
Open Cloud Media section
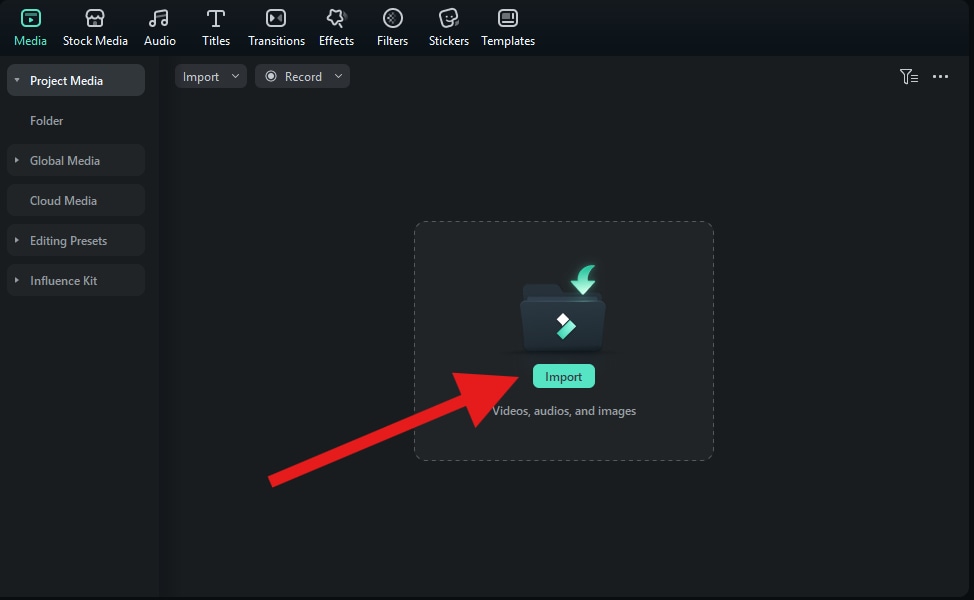coord(76,200)
